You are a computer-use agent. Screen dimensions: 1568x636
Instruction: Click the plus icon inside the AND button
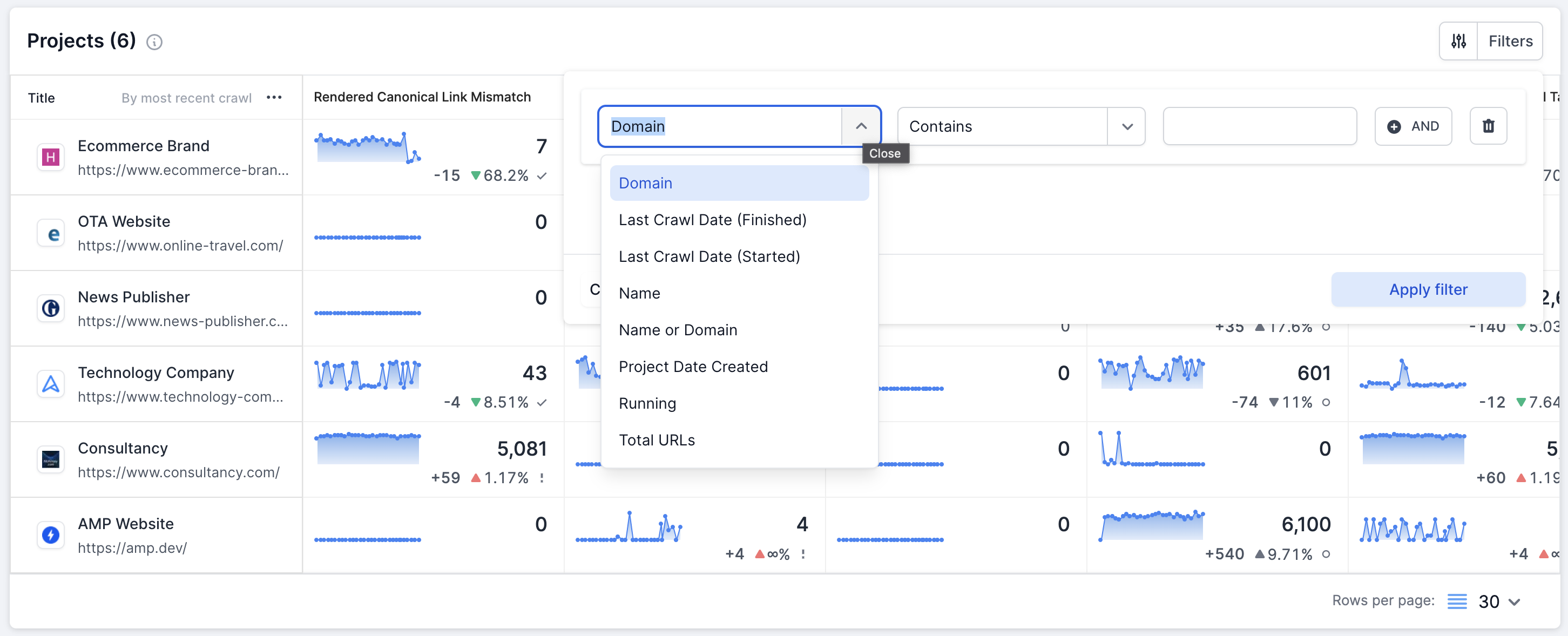click(x=1395, y=126)
